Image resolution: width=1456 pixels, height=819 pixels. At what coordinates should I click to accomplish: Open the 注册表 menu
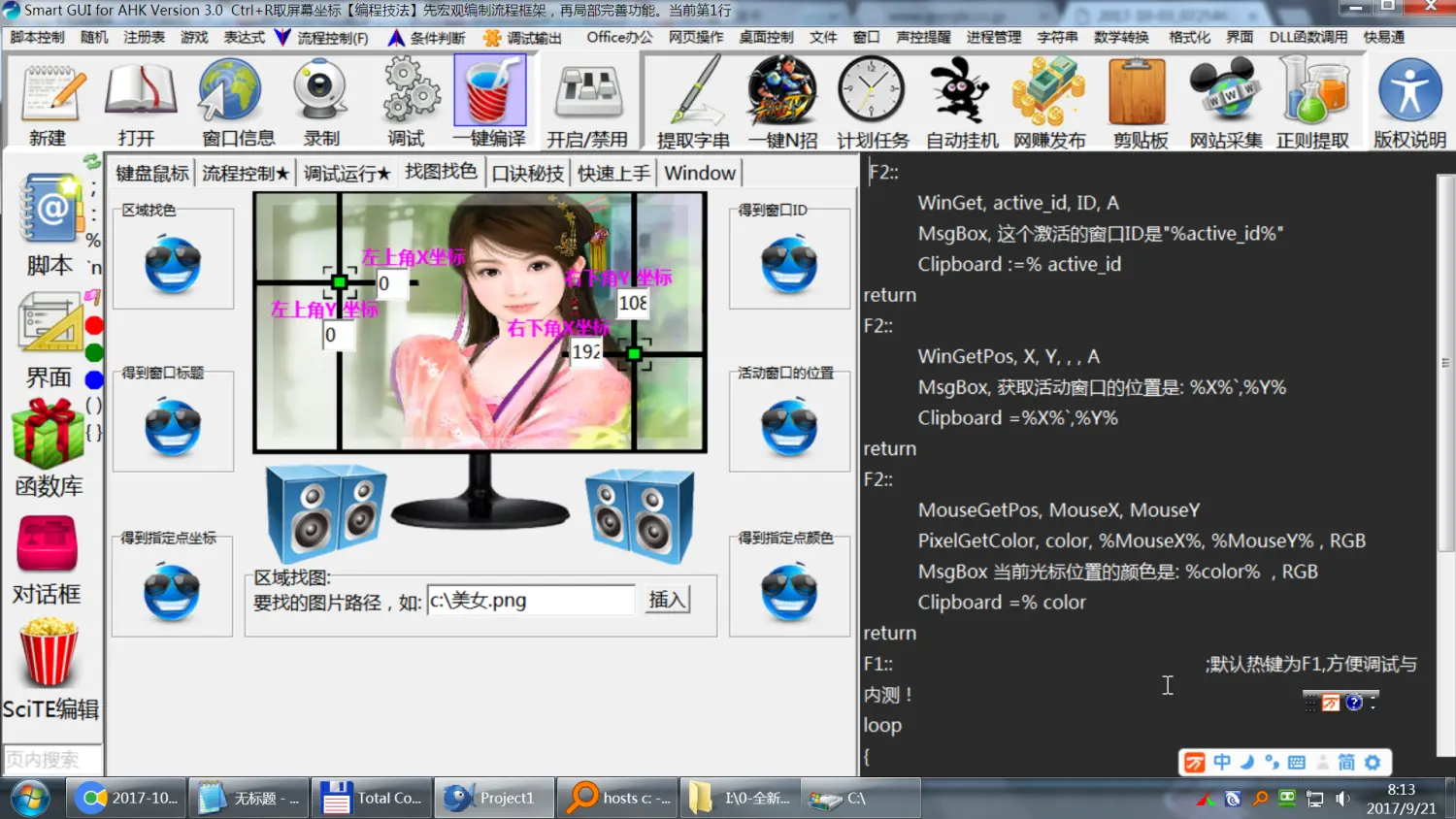click(x=144, y=37)
